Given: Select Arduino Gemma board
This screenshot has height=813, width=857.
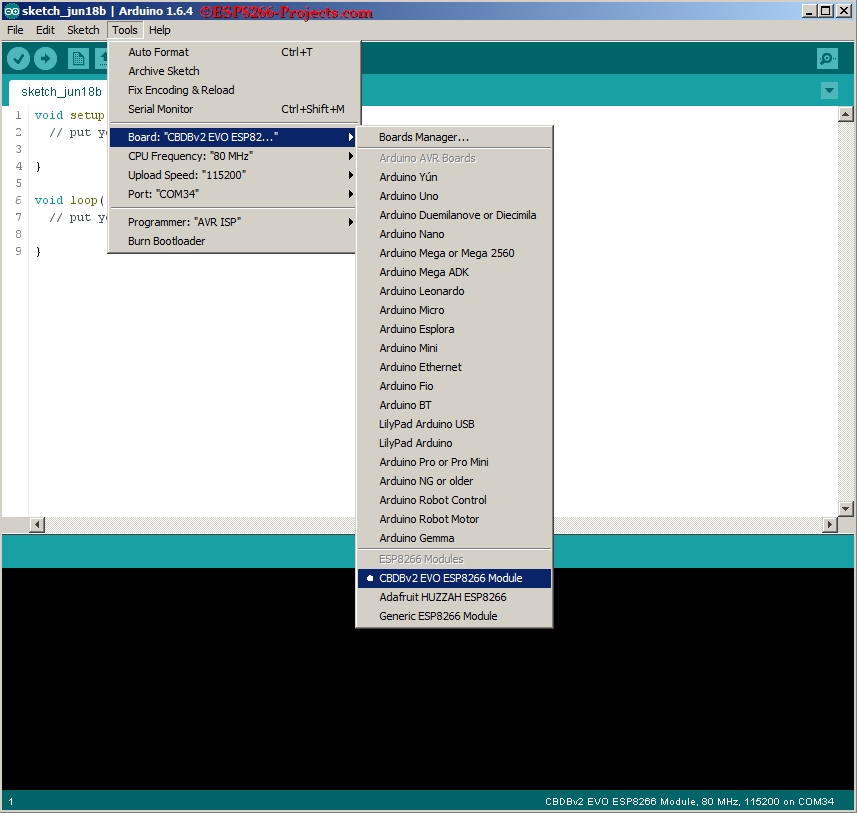Looking at the screenshot, I should (454, 539).
